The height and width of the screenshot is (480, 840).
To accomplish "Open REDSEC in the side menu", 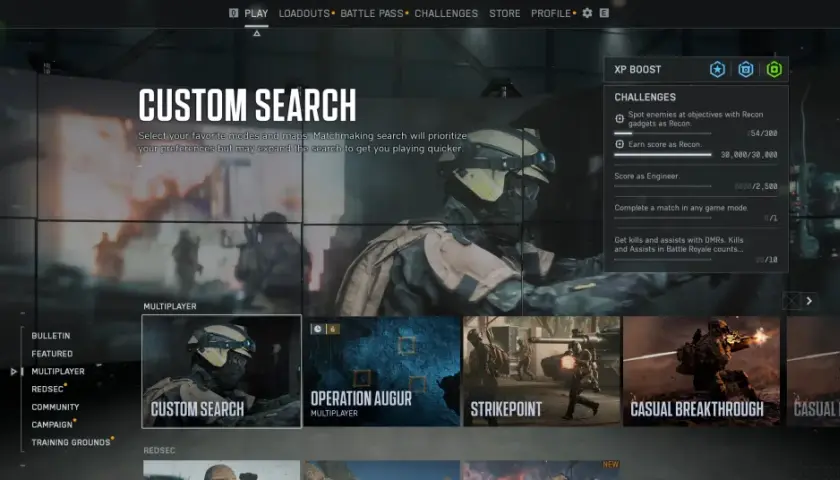I will point(47,389).
